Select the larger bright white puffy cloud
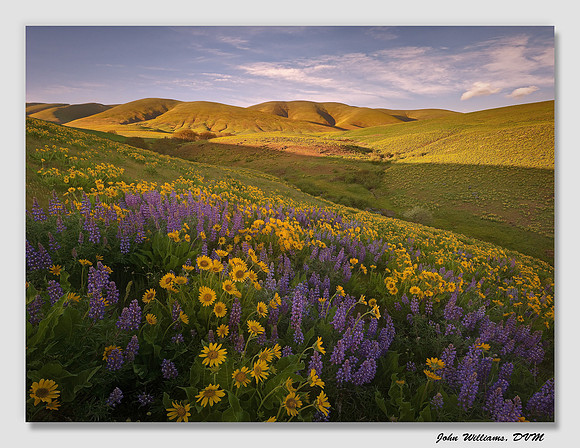Image resolution: width=580 pixels, height=448 pixels. pos(480,90)
